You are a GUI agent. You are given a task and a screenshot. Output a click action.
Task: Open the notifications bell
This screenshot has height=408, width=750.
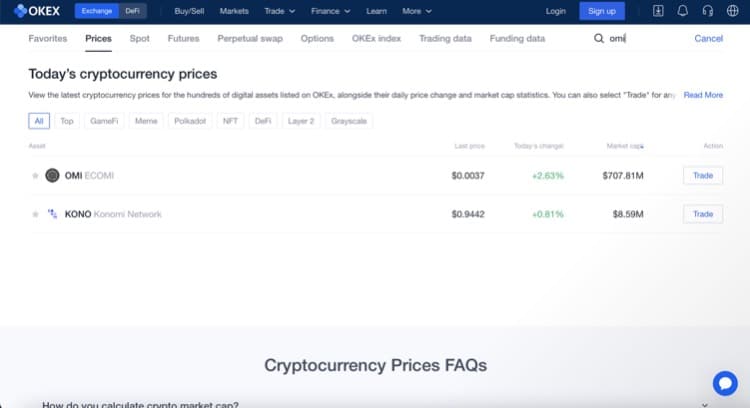tap(682, 11)
